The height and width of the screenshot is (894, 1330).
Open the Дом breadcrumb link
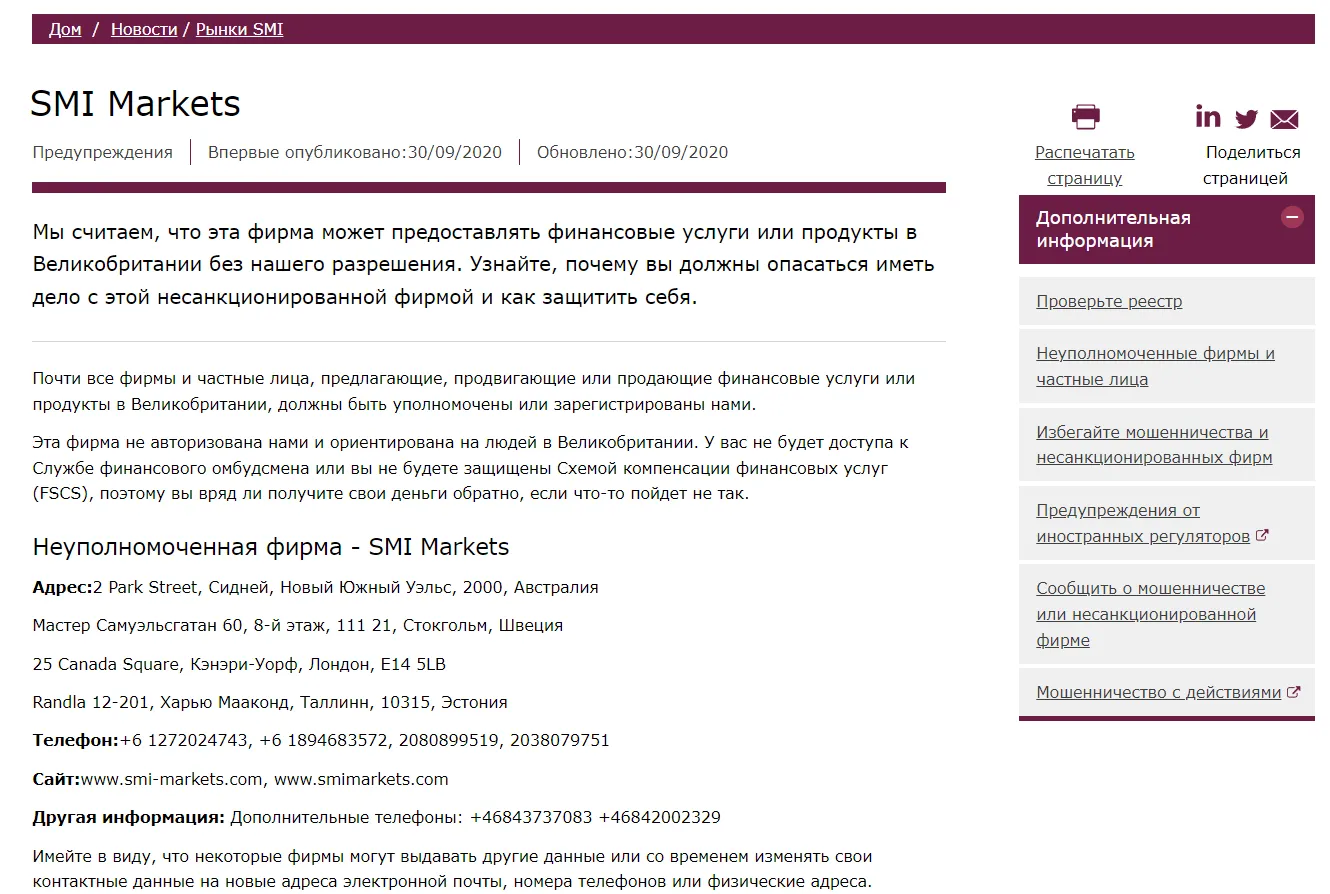click(65, 29)
